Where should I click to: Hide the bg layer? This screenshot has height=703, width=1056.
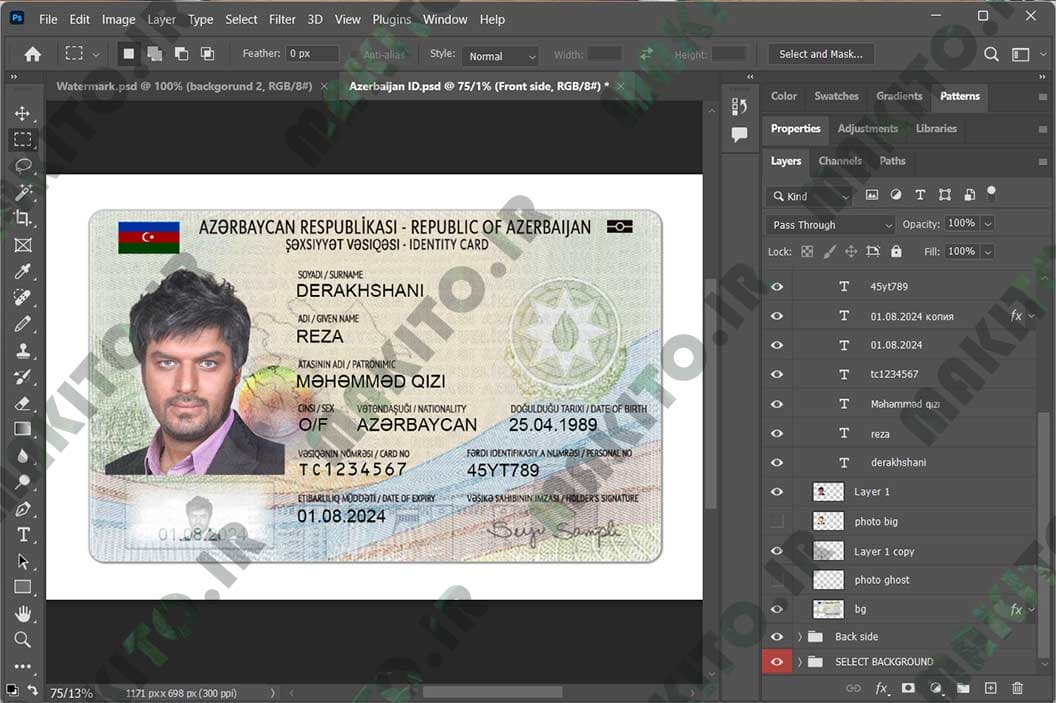pos(777,609)
